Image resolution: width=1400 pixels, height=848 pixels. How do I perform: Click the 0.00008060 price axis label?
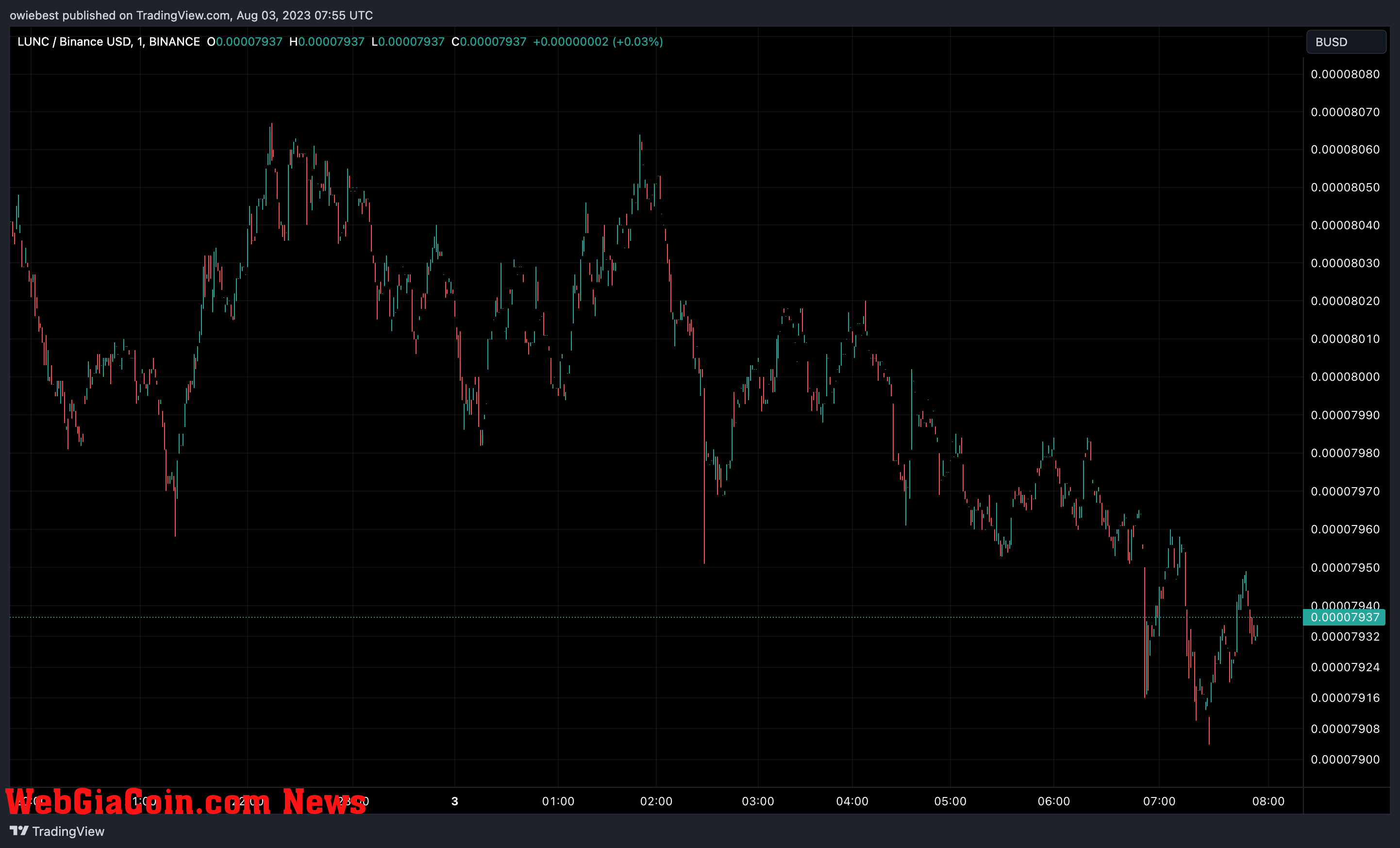pyautogui.click(x=1345, y=150)
